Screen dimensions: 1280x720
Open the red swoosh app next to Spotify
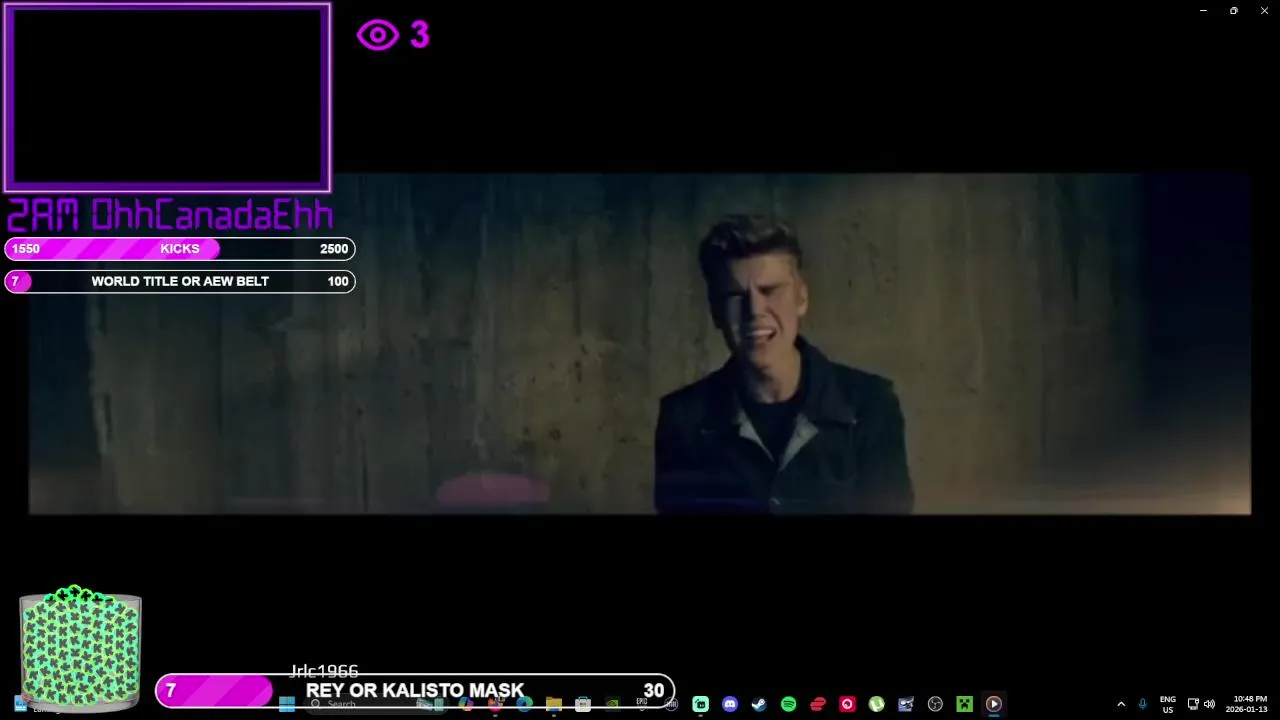pos(818,704)
